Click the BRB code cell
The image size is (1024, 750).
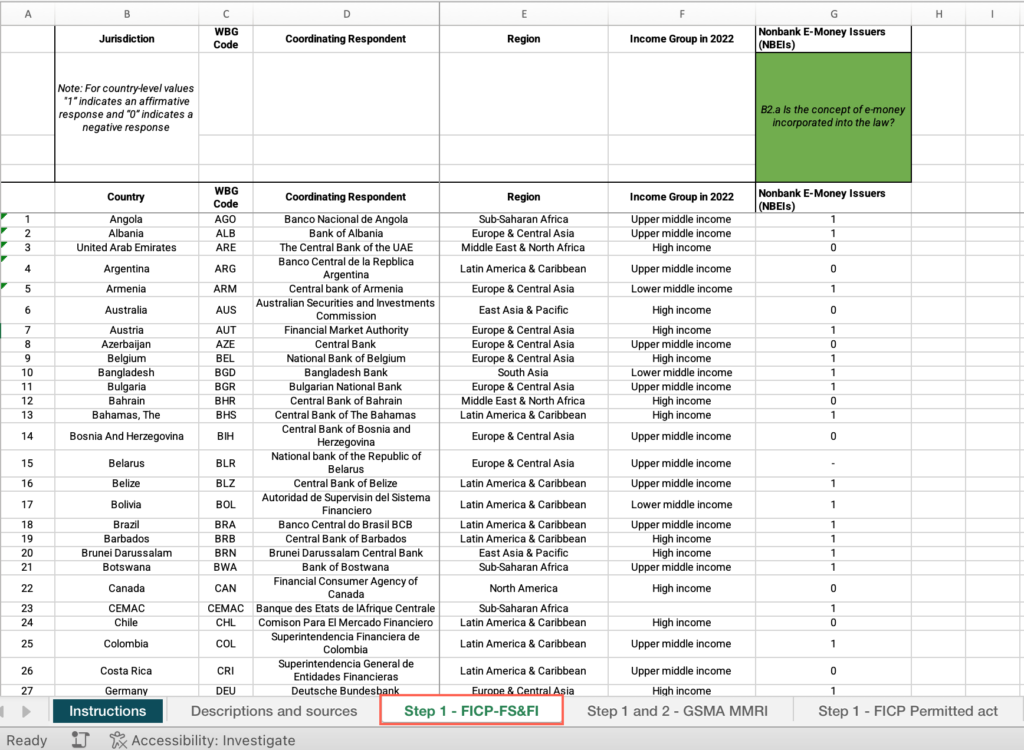coord(225,539)
